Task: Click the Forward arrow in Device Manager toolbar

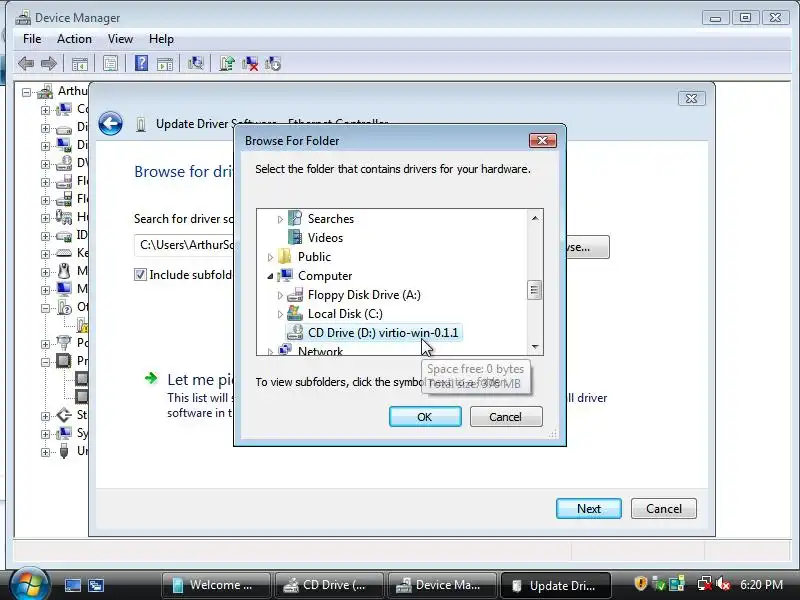Action: (x=48, y=64)
